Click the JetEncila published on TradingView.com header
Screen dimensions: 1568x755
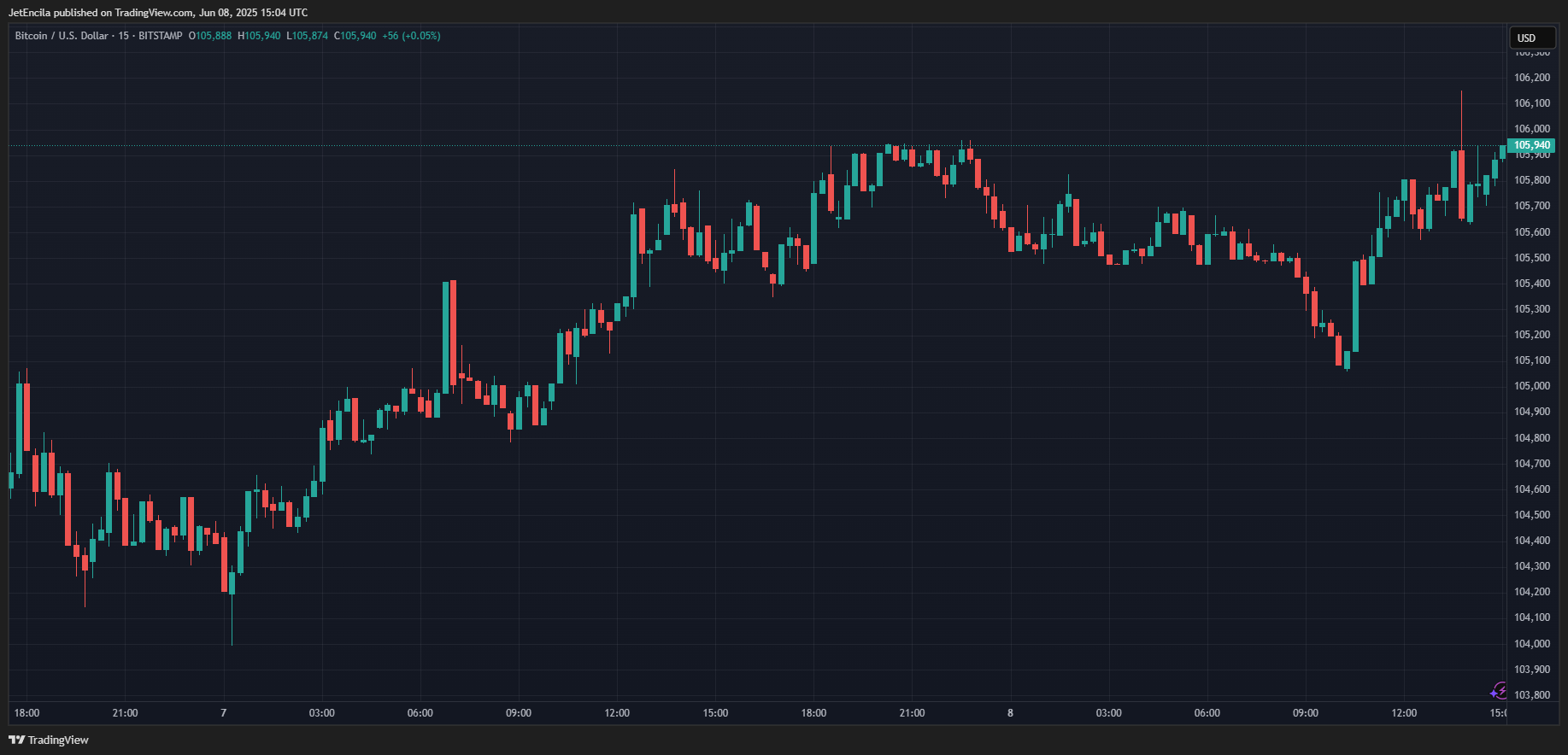pyautogui.click(x=158, y=13)
